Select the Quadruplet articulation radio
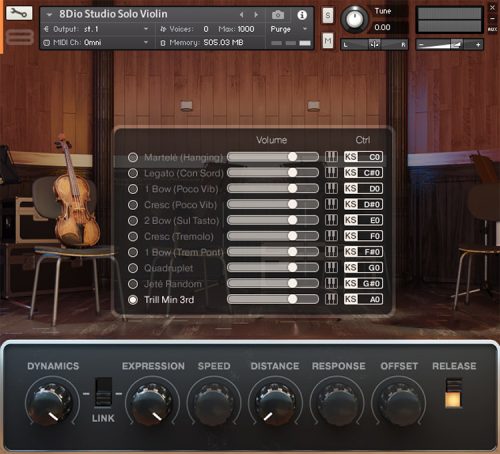500x454 pixels. (x=133, y=268)
